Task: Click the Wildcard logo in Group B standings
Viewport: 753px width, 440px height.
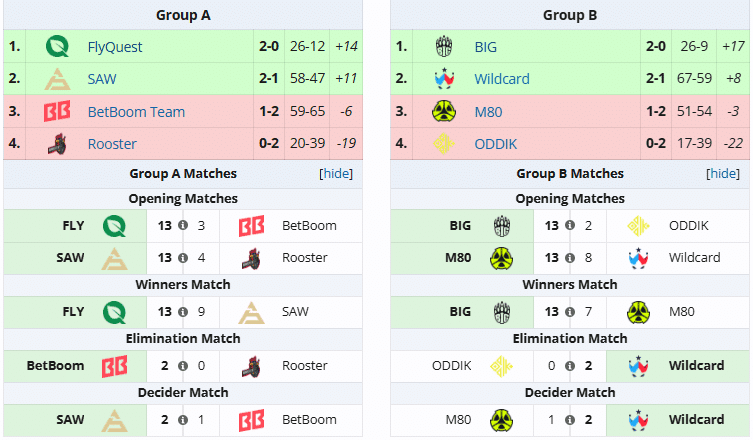Action: [x=445, y=79]
